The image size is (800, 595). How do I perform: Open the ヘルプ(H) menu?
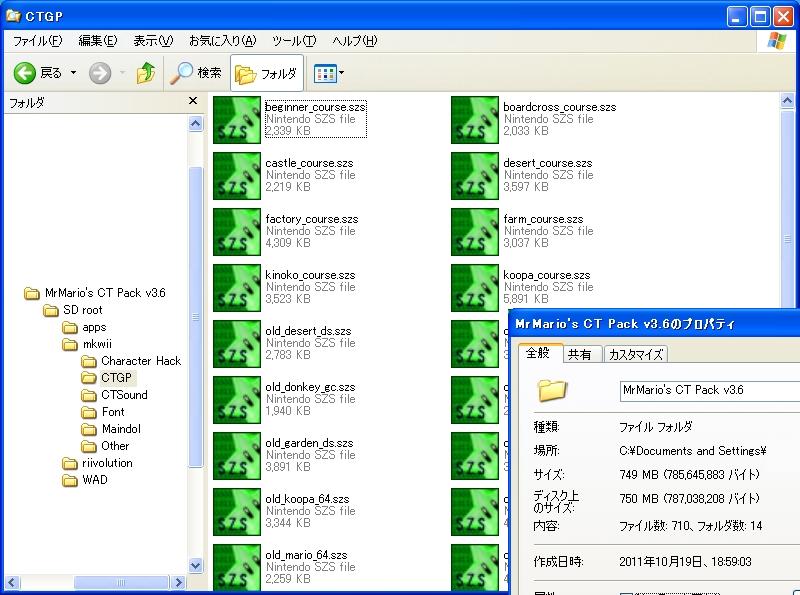coord(355,41)
